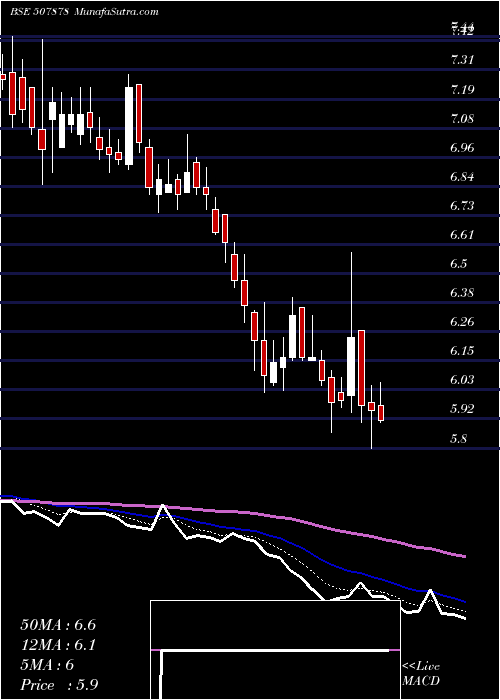
Task: Click the tall white candle near 6.26
Action: tap(351, 366)
